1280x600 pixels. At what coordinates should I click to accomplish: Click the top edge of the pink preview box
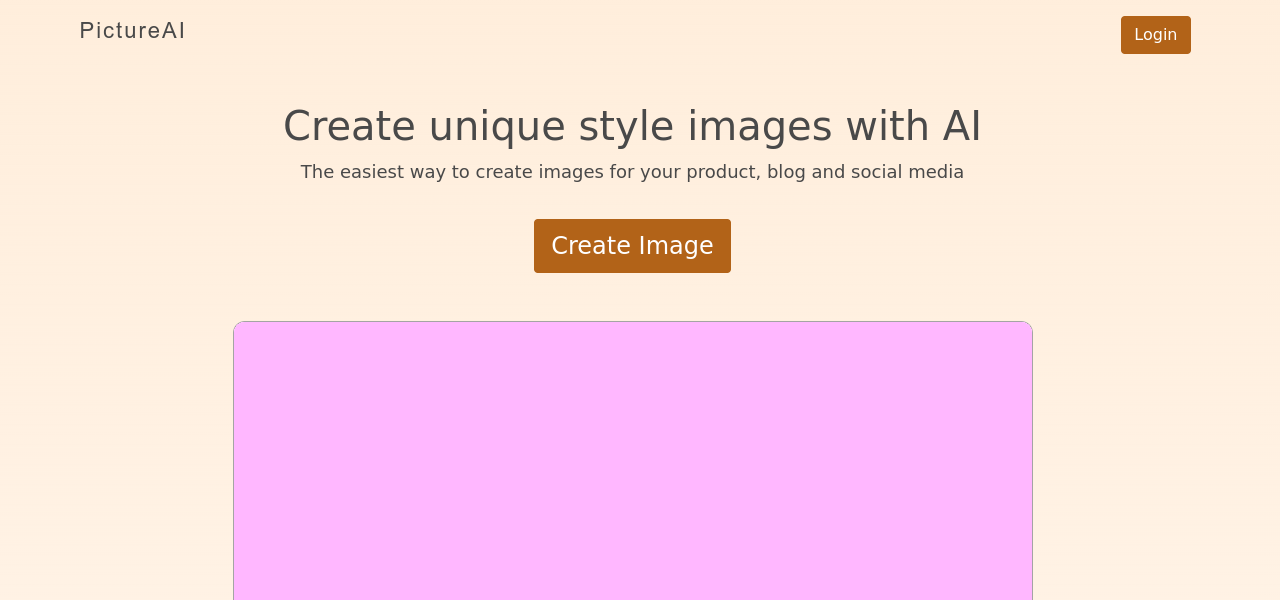click(632, 324)
